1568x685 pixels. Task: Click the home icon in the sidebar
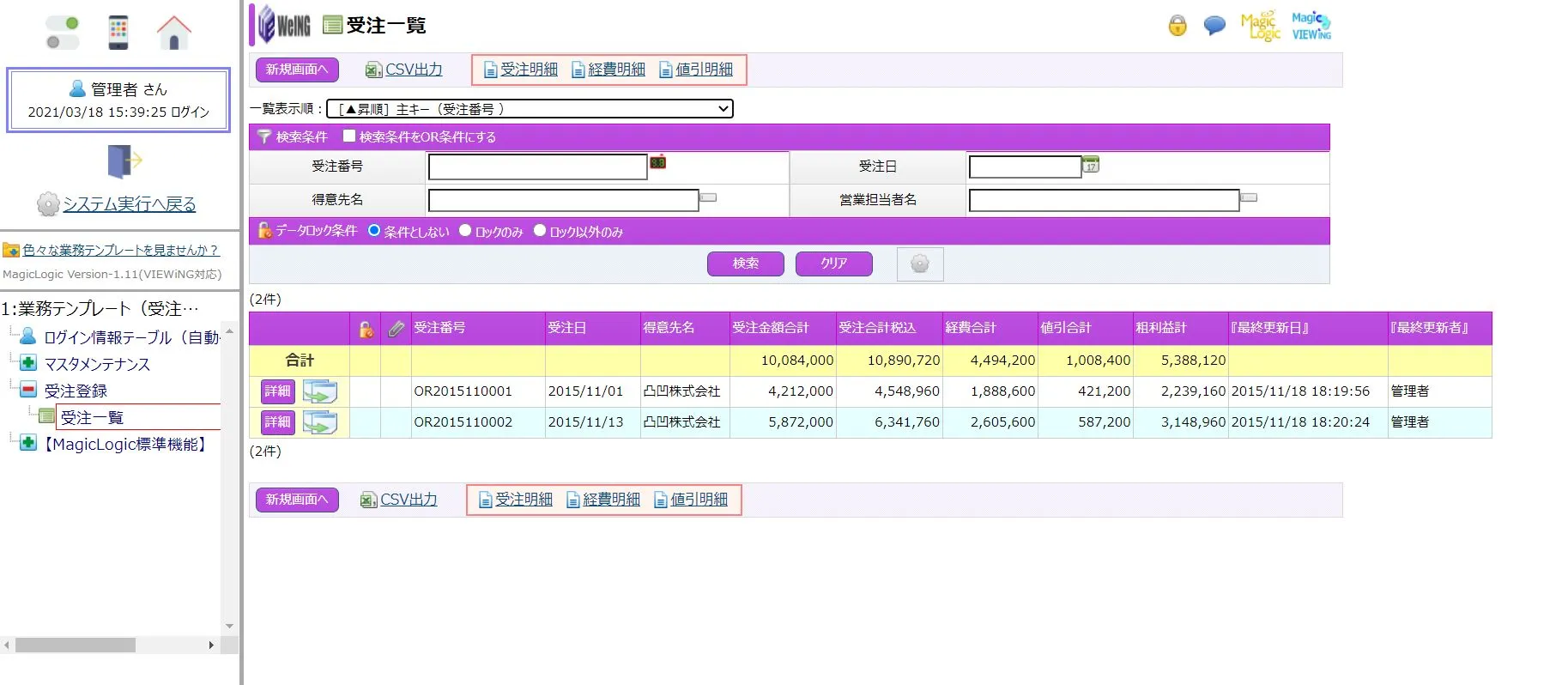[x=173, y=33]
